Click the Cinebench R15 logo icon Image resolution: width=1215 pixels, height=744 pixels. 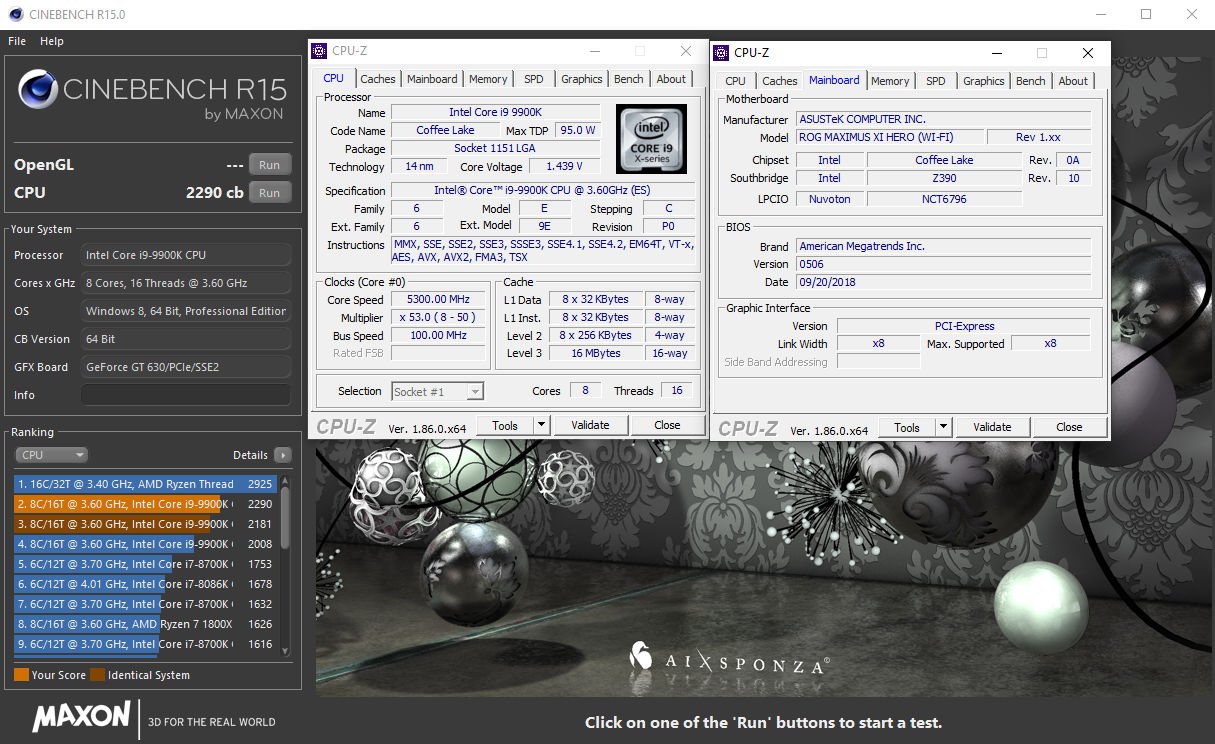pyautogui.click(x=37, y=90)
